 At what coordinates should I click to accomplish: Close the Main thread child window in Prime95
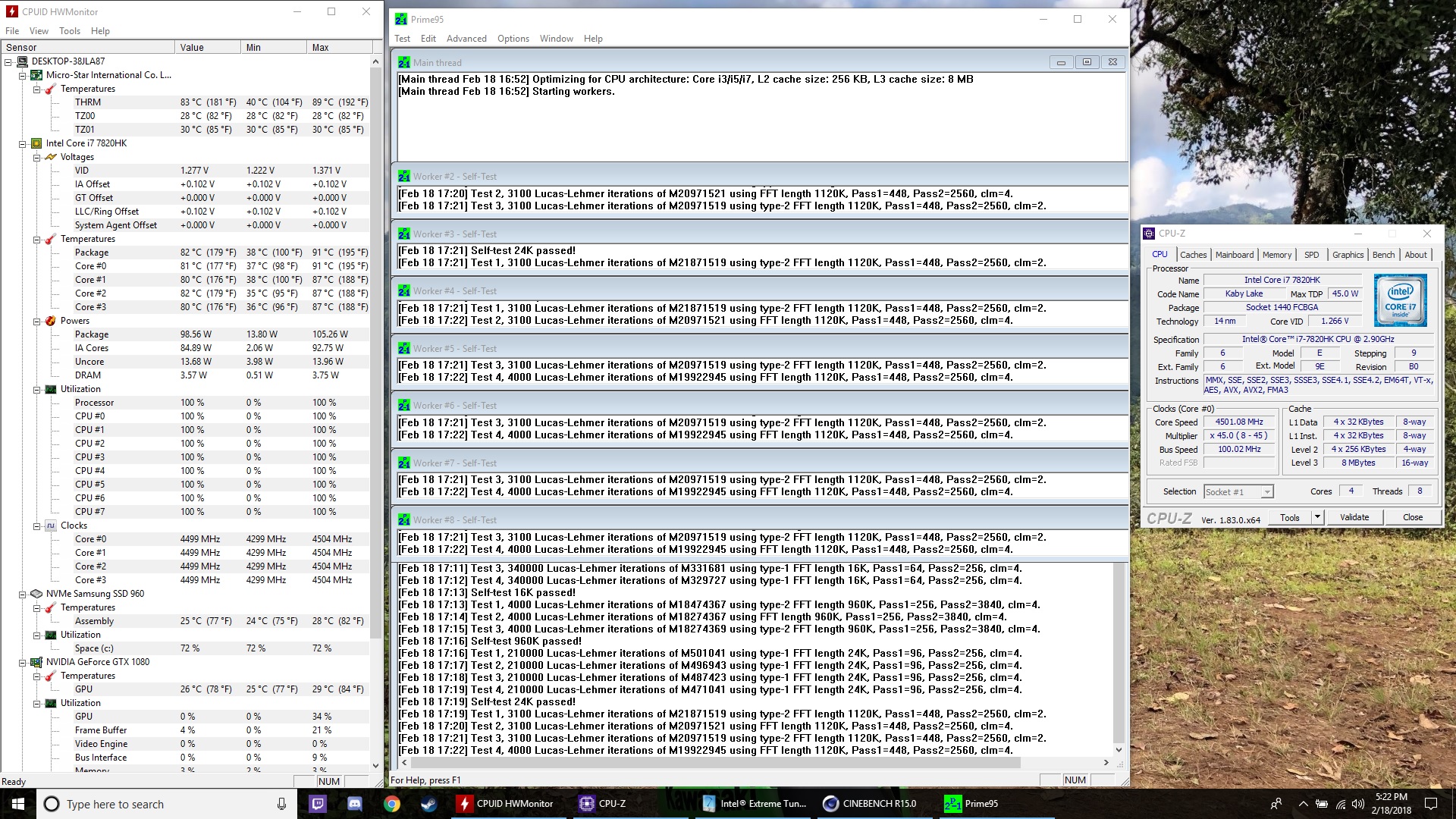pyautogui.click(x=1112, y=62)
